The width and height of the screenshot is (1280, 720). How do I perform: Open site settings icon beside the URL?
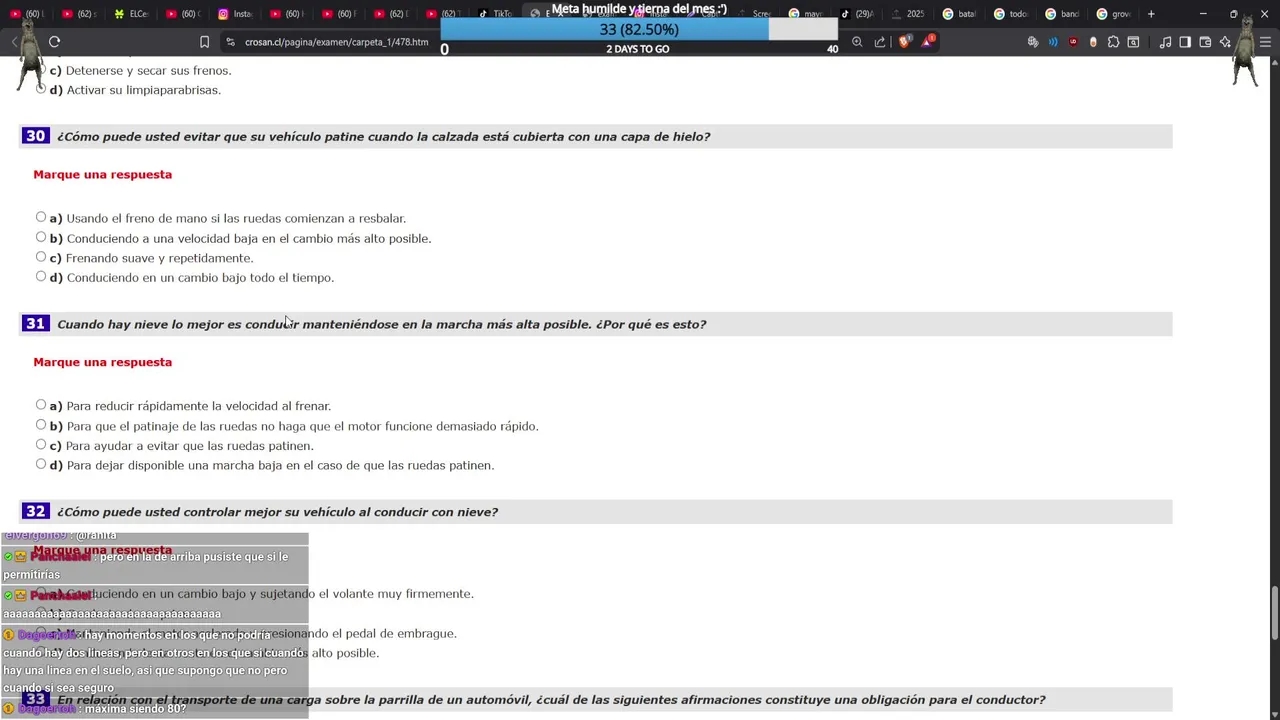[x=230, y=42]
